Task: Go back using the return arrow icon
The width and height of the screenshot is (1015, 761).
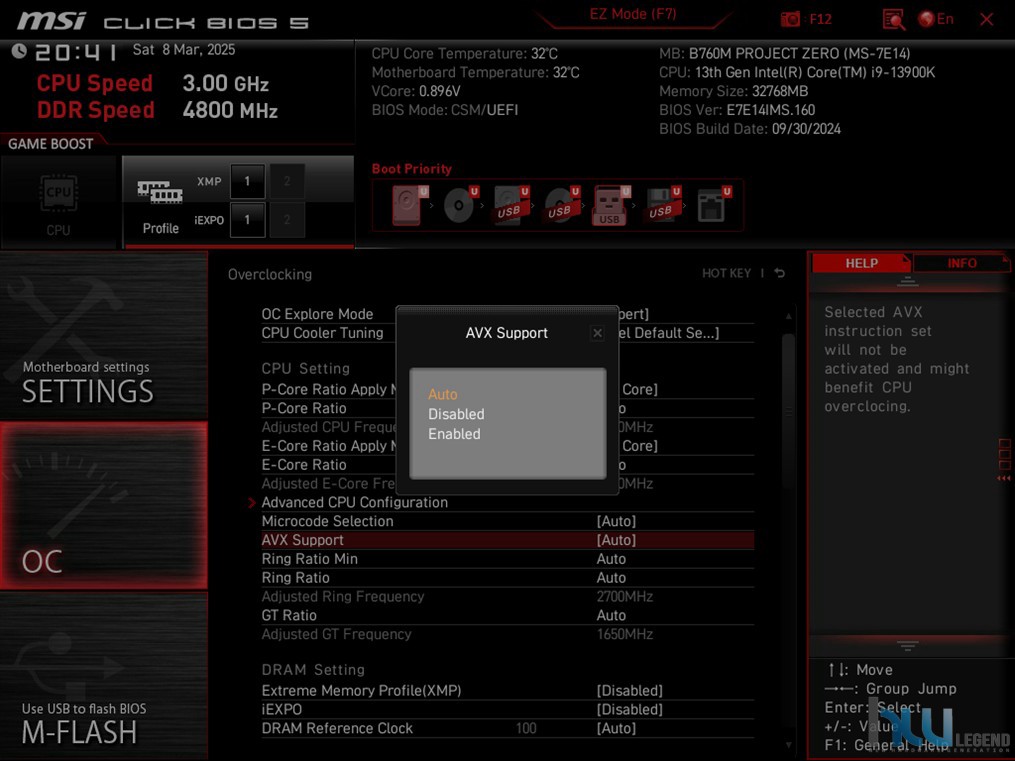Action: (780, 273)
